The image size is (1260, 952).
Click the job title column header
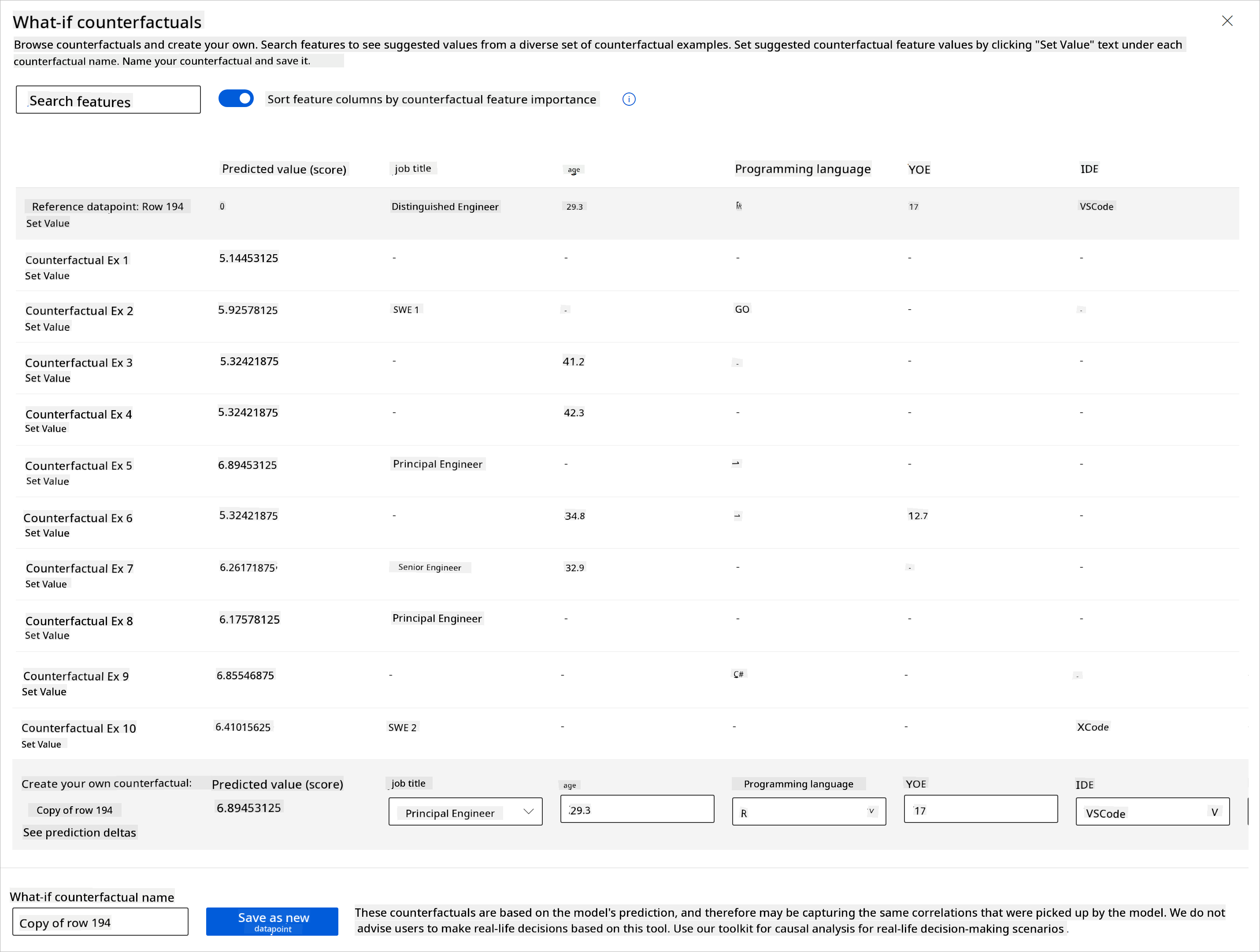pyautogui.click(x=412, y=169)
